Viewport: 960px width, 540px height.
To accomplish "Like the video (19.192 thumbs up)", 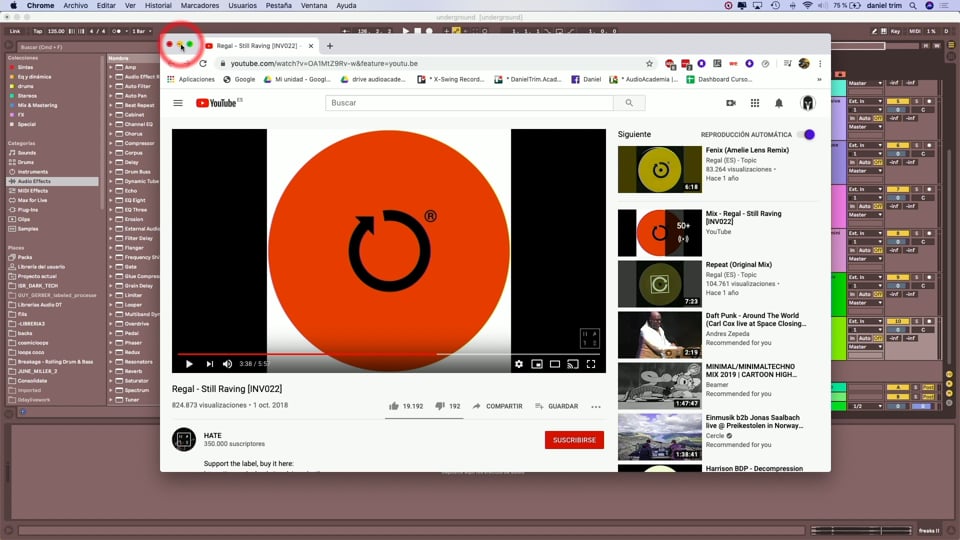I will tap(406, 406).
